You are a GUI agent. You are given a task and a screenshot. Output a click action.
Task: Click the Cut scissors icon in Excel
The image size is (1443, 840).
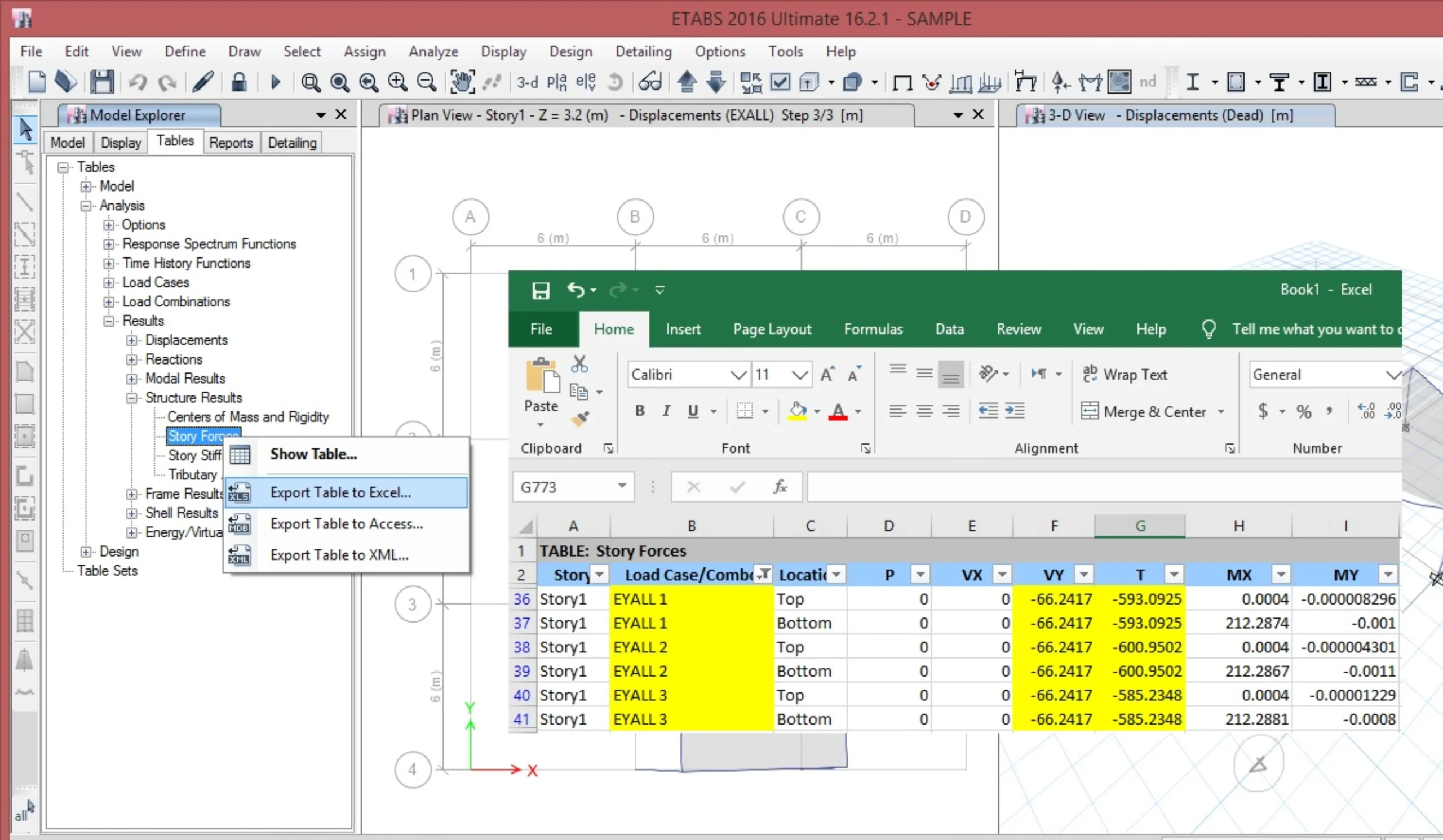click(x=579, y=364)
